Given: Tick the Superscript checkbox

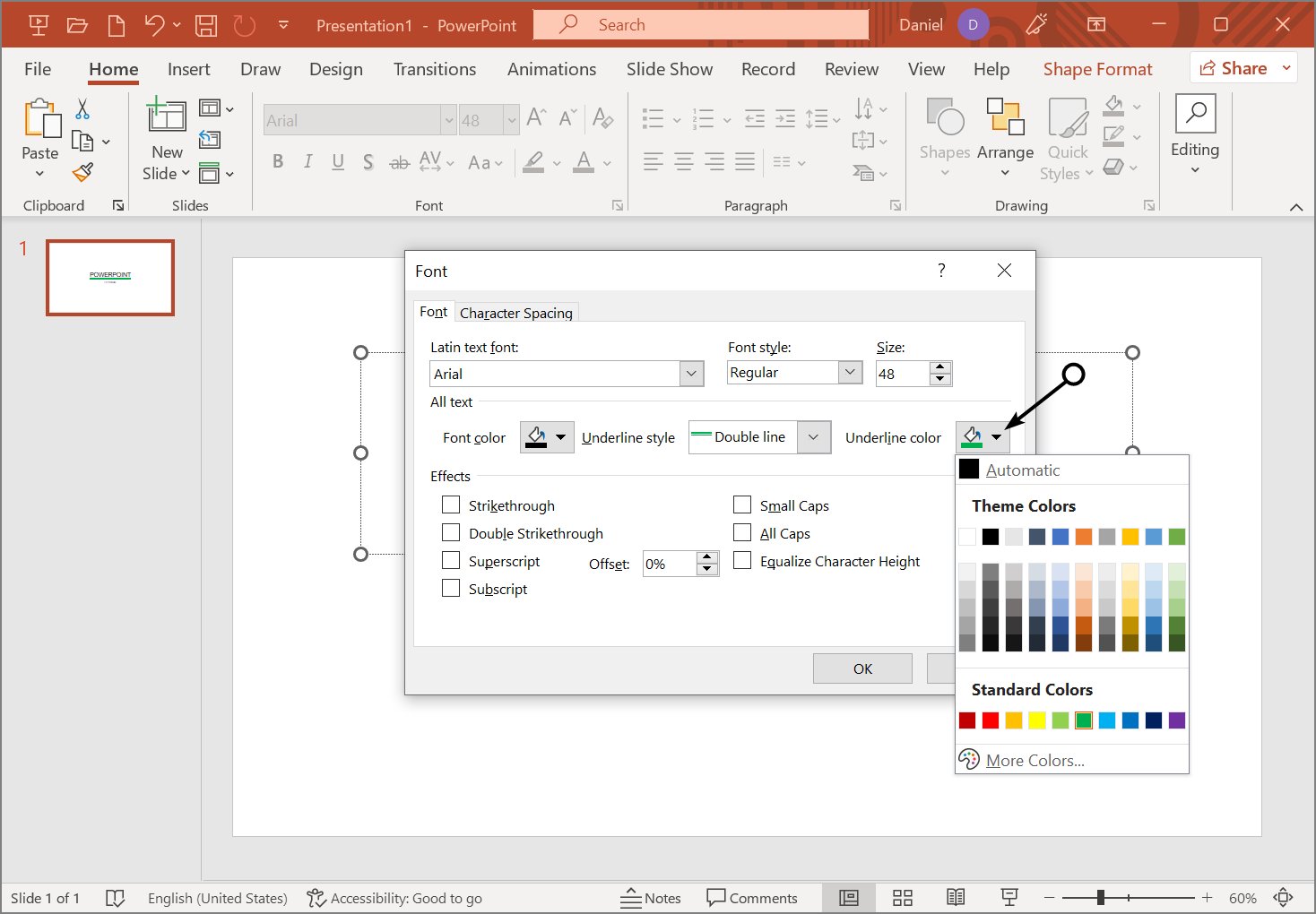Looking at the screenshot, I should click(451, 561).
